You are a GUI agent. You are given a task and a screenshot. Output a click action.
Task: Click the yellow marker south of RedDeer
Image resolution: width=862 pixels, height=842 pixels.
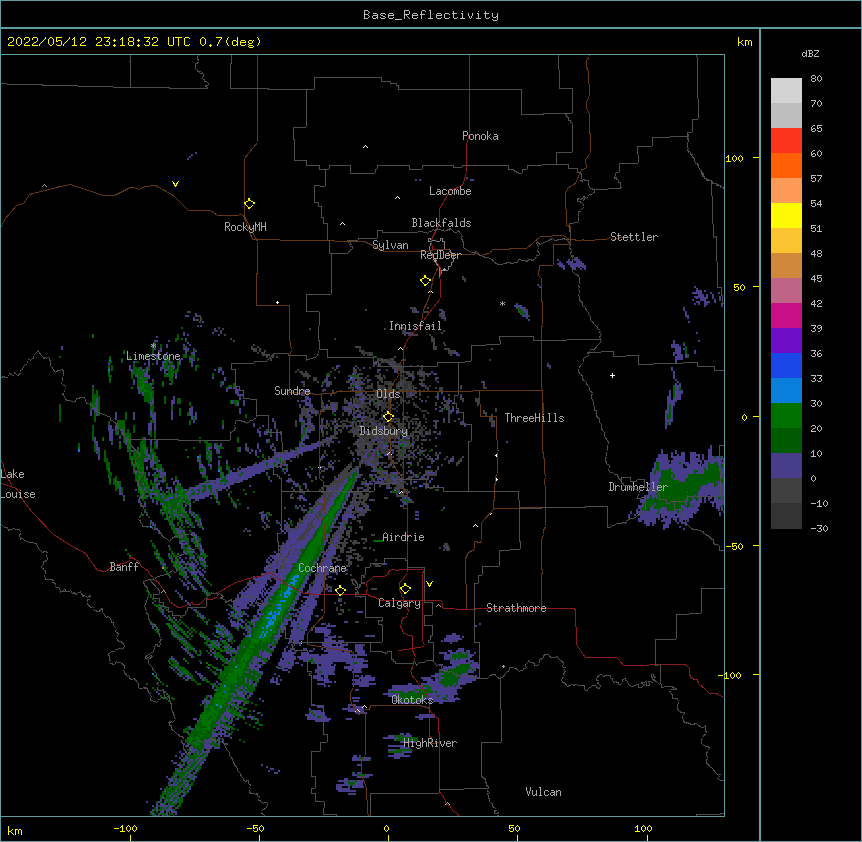(425, 281)
